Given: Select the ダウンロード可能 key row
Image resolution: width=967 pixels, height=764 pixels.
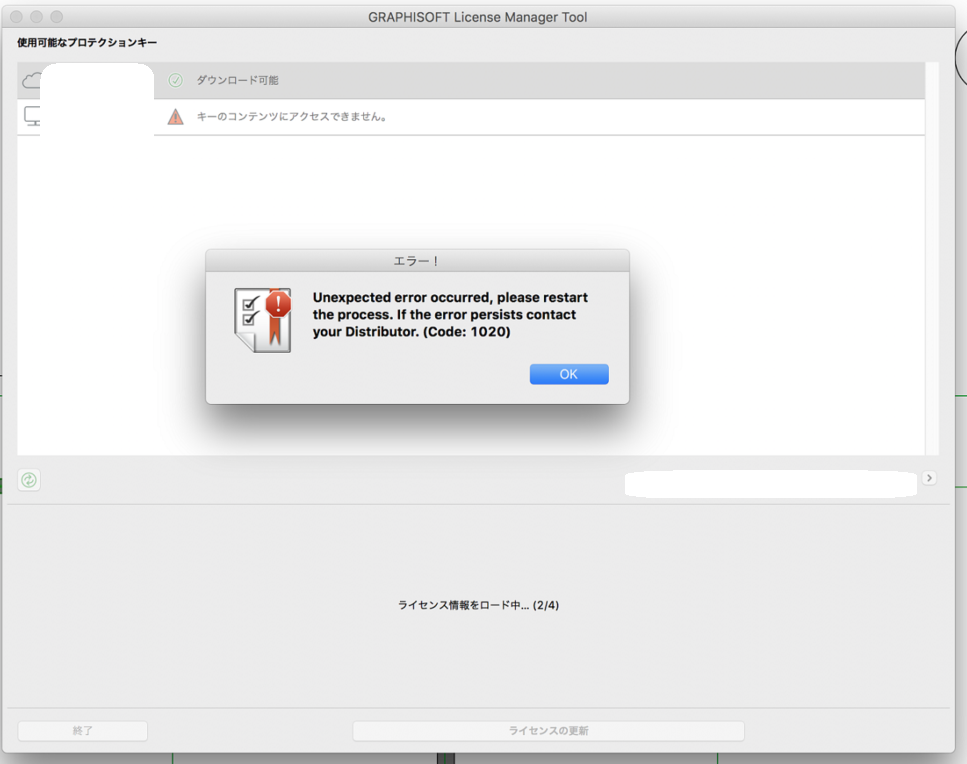Looking at the screenshot, I should tap(471, 80).
